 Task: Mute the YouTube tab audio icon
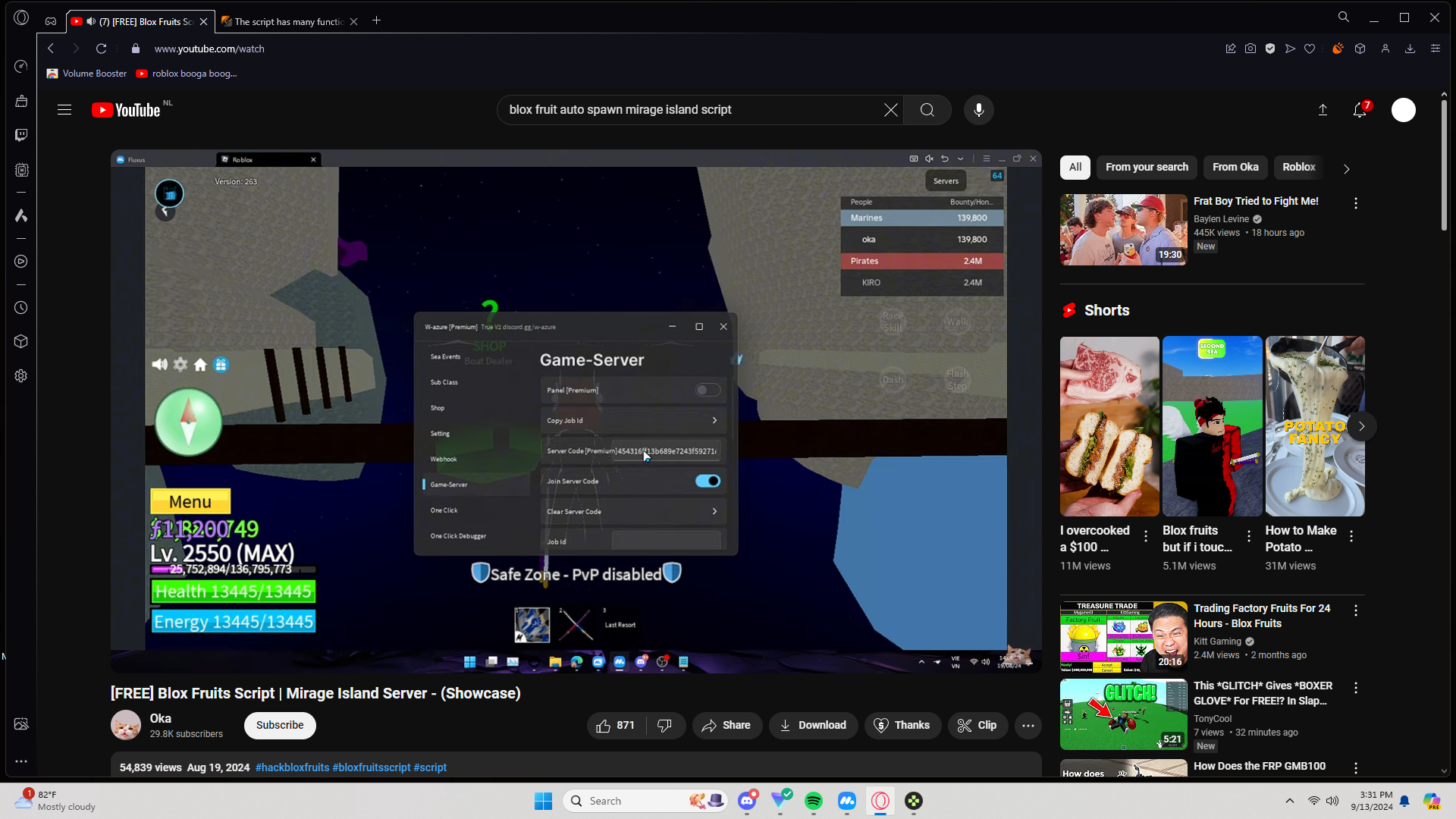[x=91, y=21]
